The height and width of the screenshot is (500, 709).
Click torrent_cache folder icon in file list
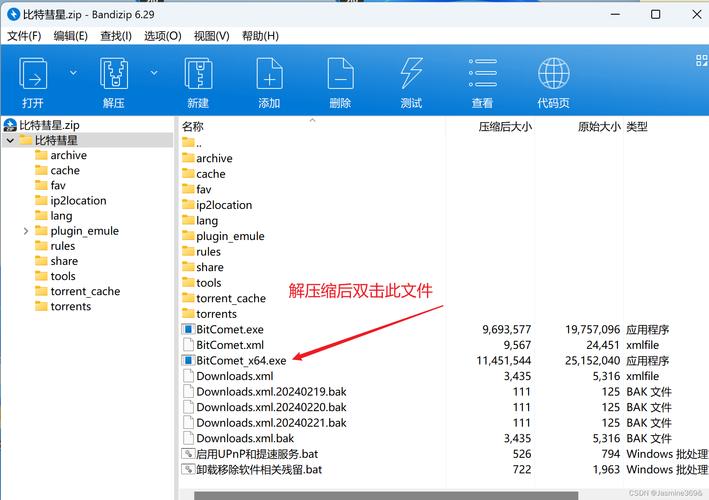(x=188, y=298)
